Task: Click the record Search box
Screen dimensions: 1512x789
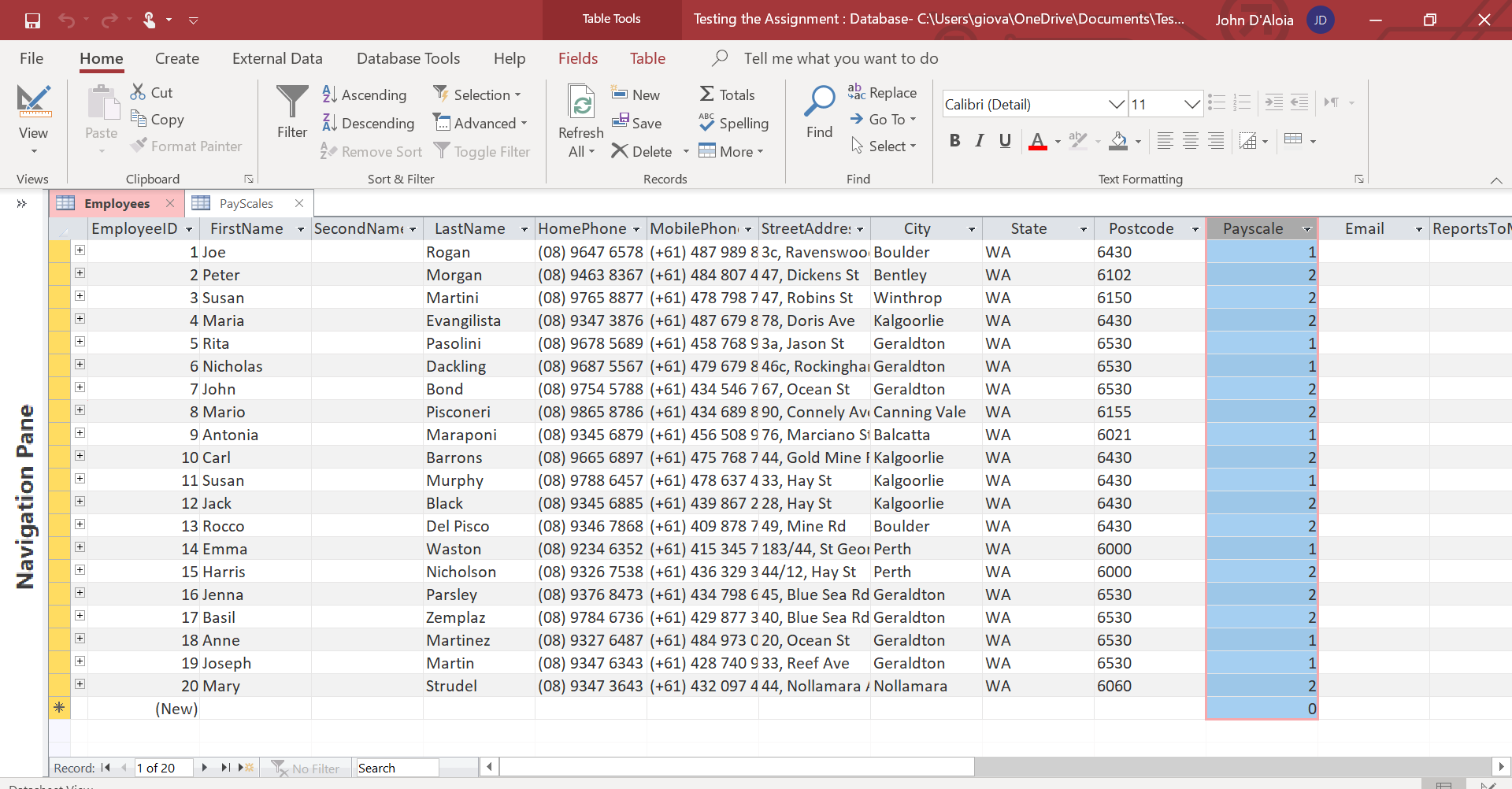Action: point(397,768)
